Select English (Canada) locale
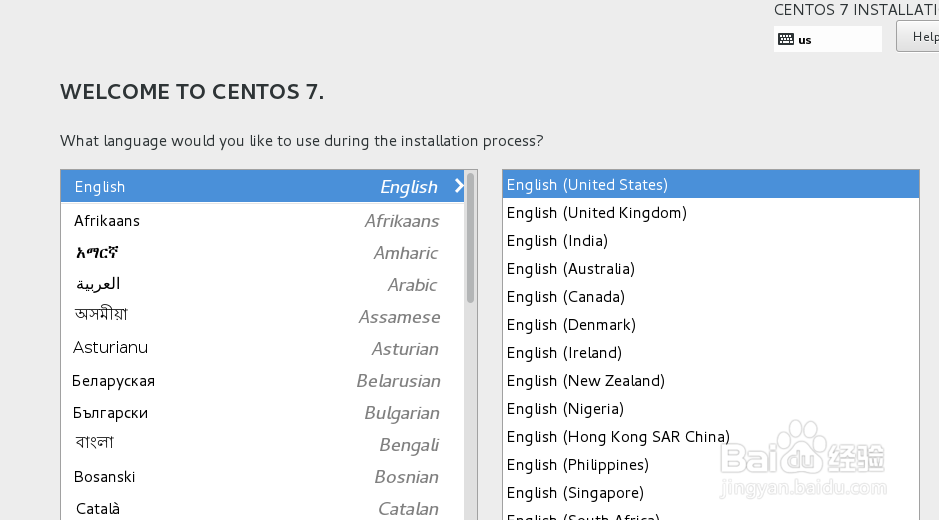This screenshot has height=520, width=939. [711, 297]
